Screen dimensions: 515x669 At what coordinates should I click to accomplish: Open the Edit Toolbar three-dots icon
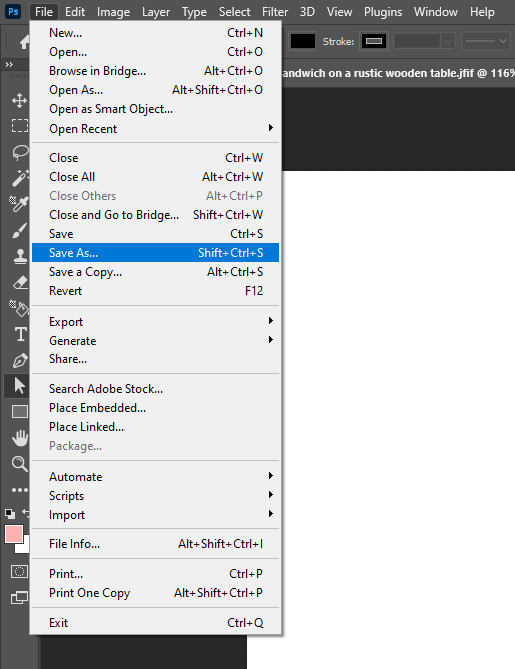(20, 490)
